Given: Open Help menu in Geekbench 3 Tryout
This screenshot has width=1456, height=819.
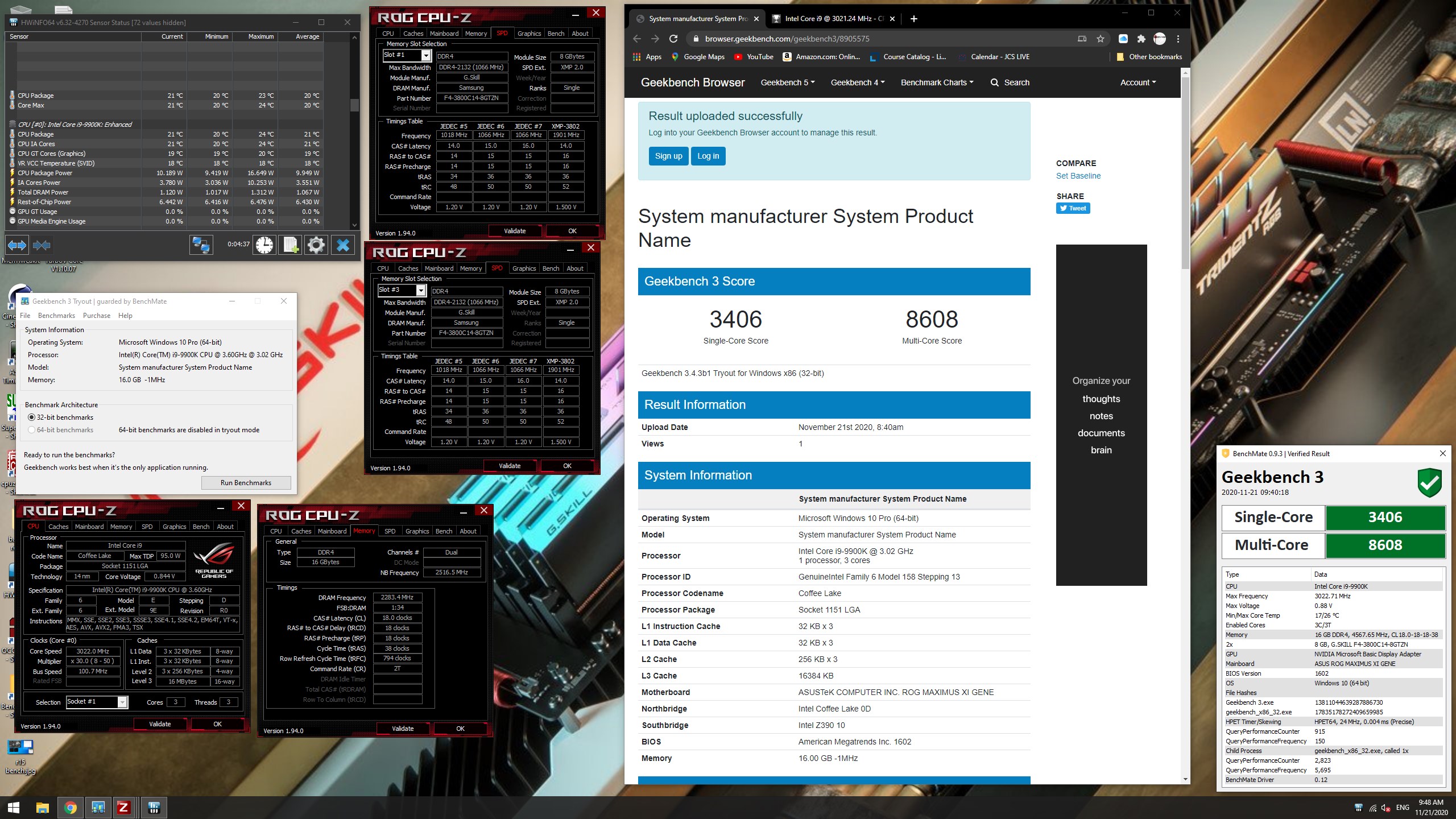Looking at the screenshot, I should click(x=125, y=316).
